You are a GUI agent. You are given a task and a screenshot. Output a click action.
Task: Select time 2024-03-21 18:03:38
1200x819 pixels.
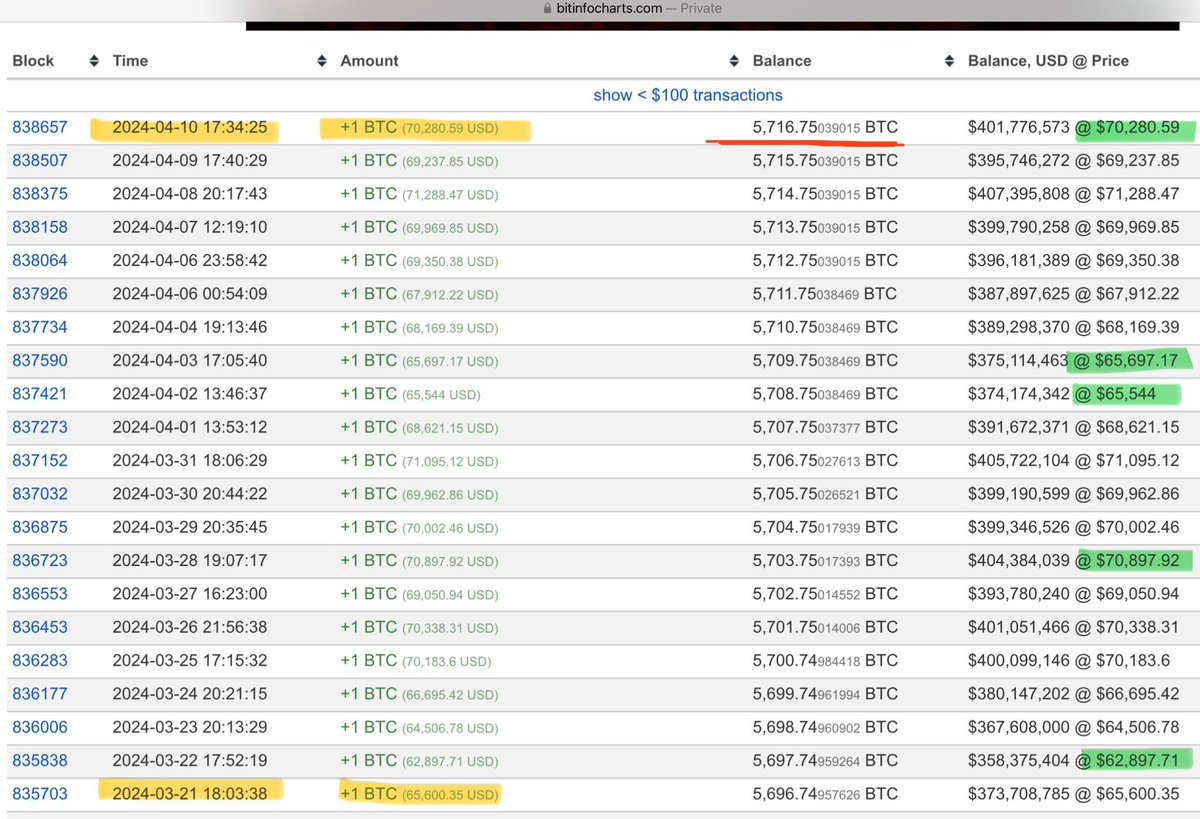[x=190, y=794]
